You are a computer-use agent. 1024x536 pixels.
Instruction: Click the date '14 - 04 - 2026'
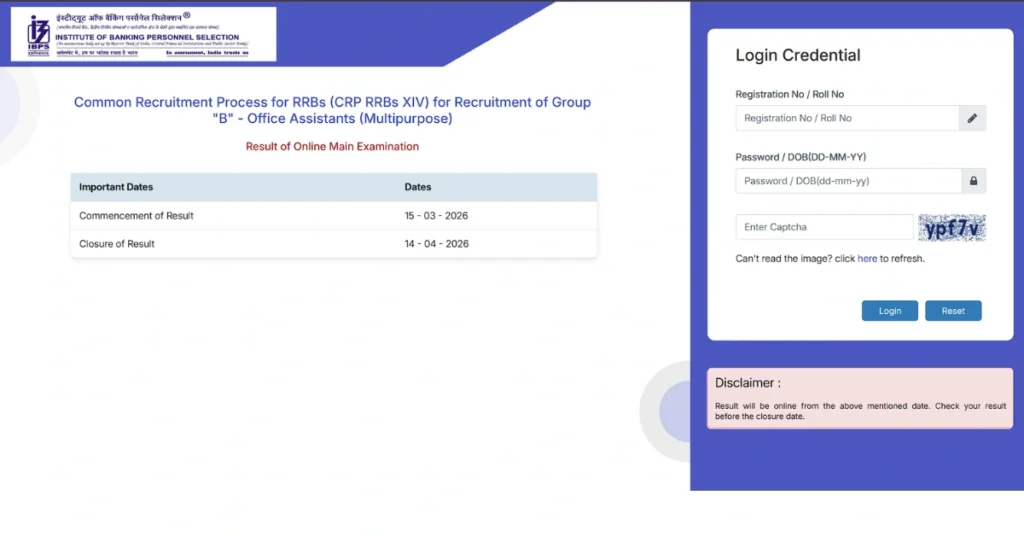pyautogui.click(x=436, y=244)
